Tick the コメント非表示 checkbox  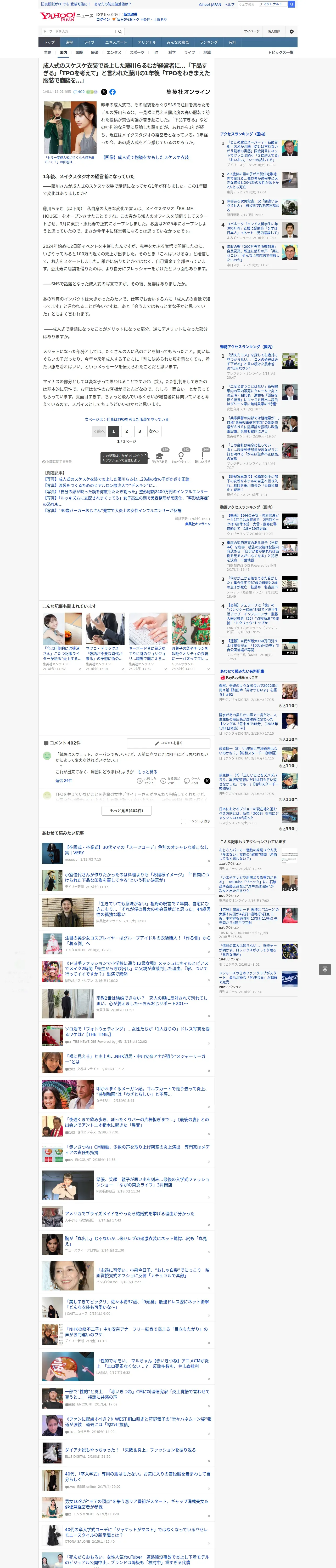coord(183,821)
